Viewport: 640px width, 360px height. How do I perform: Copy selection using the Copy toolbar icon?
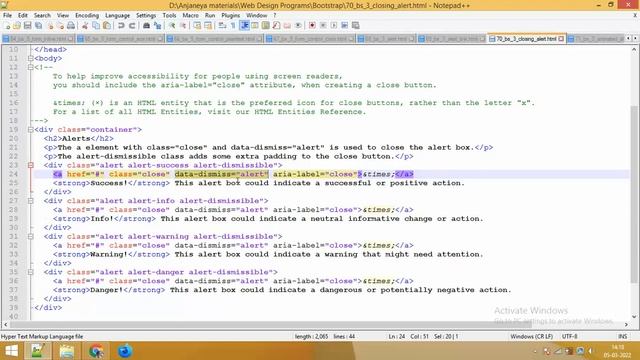[x=96, y=26]
